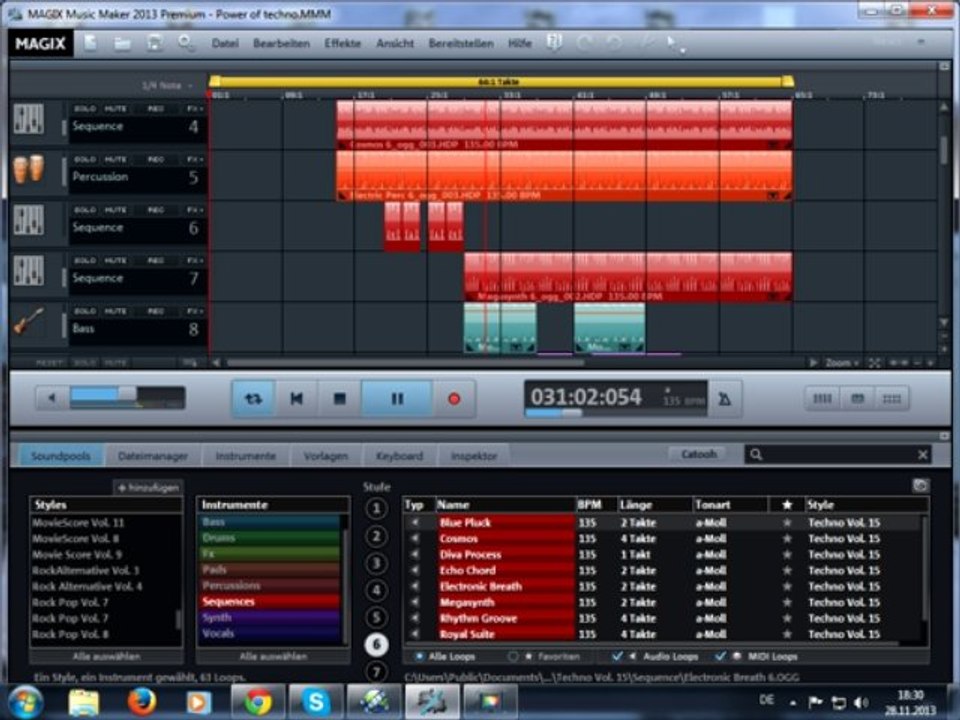Viewport: 960px width, 720px height.
Task: Pause playback
Action: click(x=397, y=399)
